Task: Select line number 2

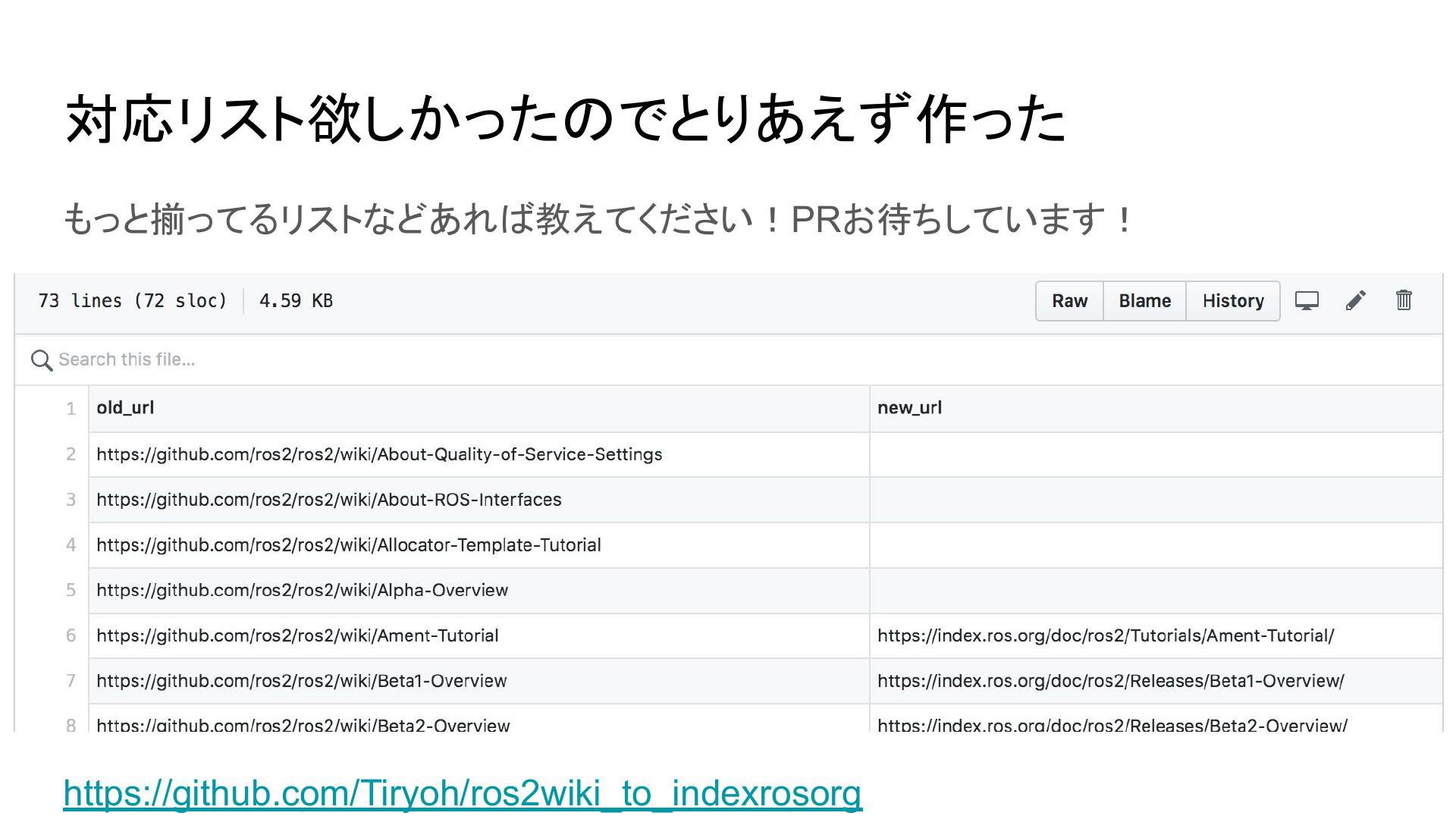Action: pyautogui.click(x=71, y=454)
